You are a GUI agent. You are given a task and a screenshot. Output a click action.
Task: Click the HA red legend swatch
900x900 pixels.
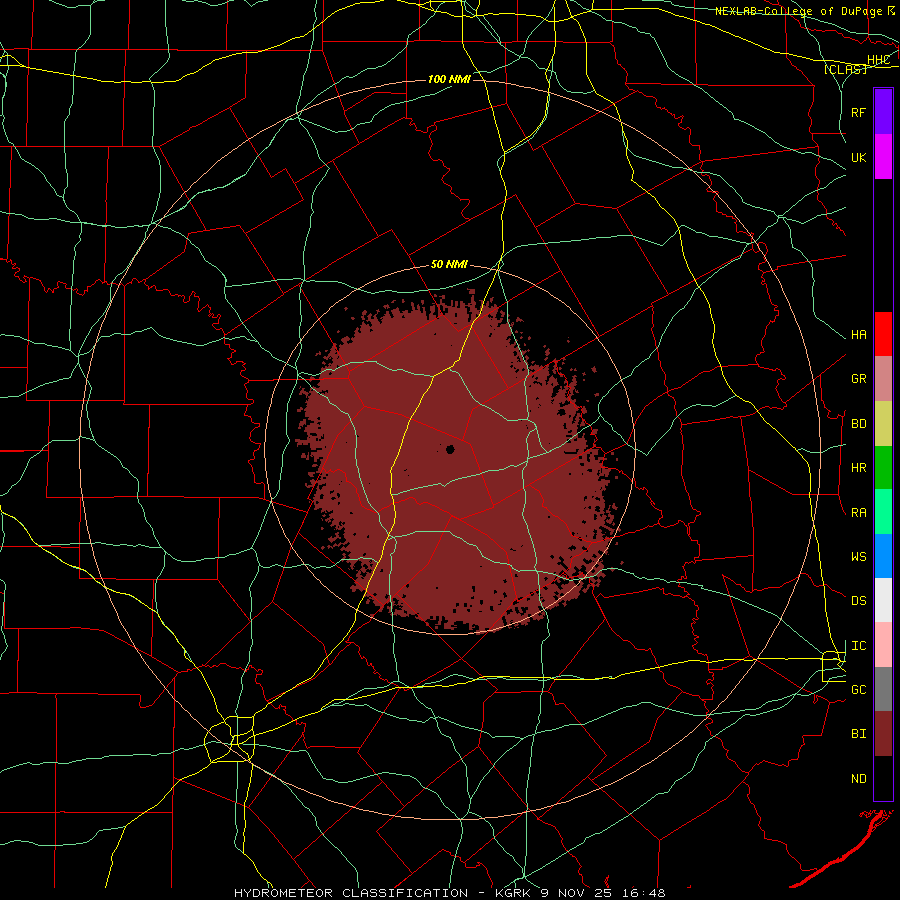point(883,334)
